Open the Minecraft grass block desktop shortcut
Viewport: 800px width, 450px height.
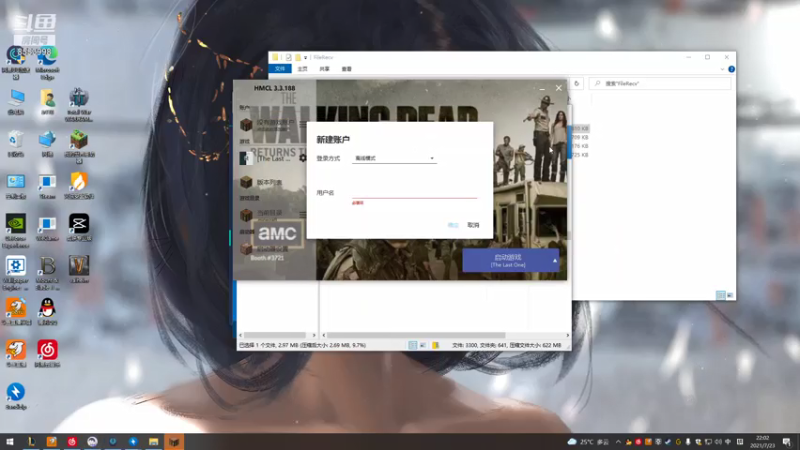click(x=79, y=146)
